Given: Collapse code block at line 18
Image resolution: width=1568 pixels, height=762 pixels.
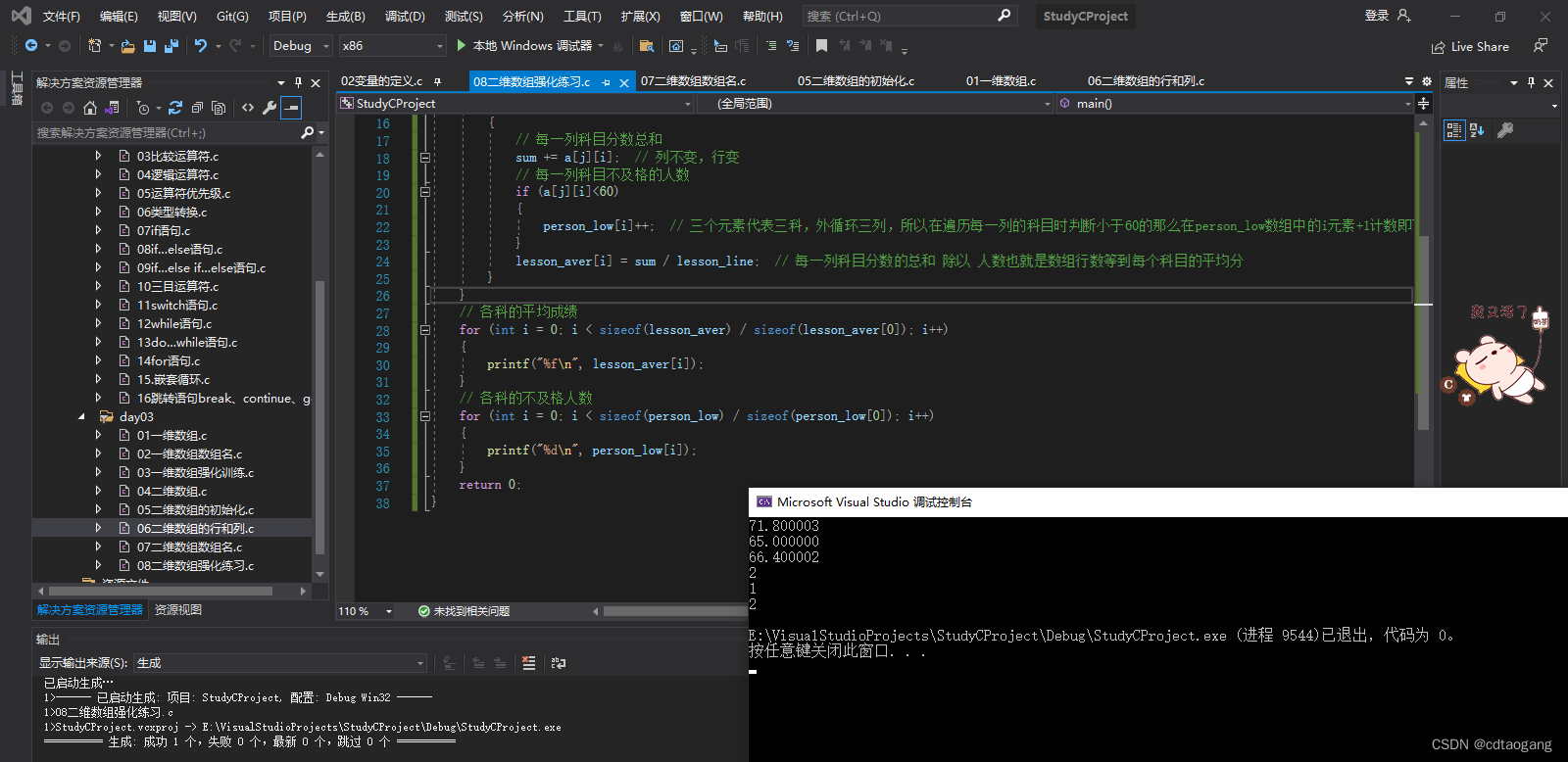Looking at the screenshot, I should (x=425, y=158).
